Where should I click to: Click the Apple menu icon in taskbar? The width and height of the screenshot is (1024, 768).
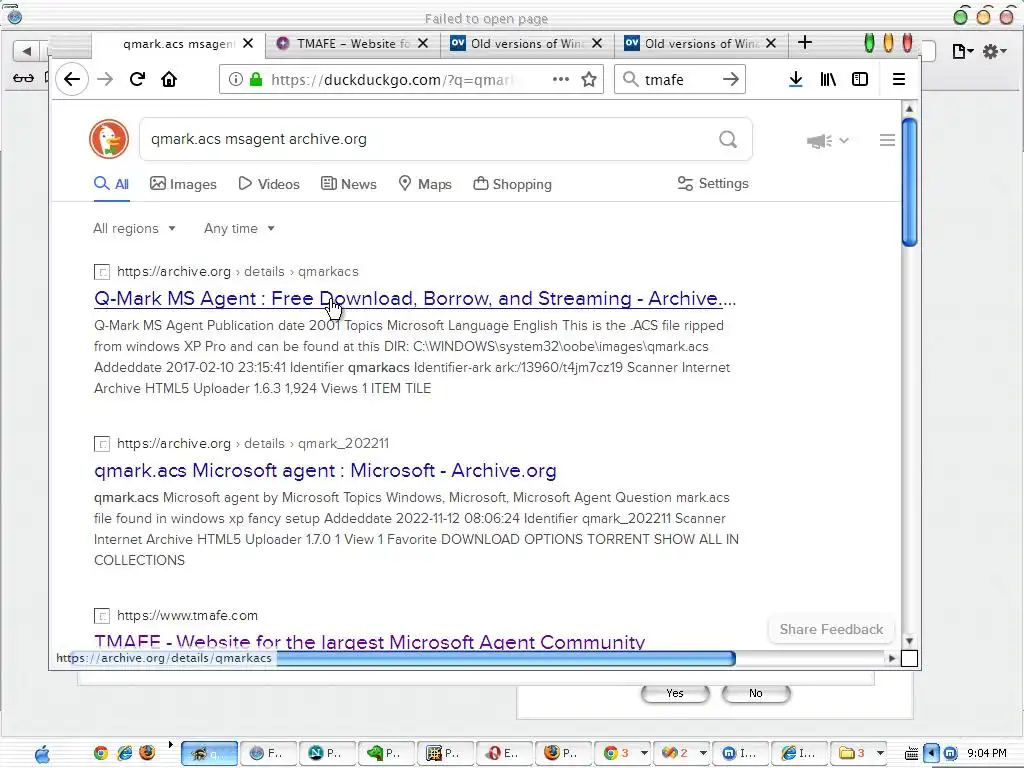42,754
